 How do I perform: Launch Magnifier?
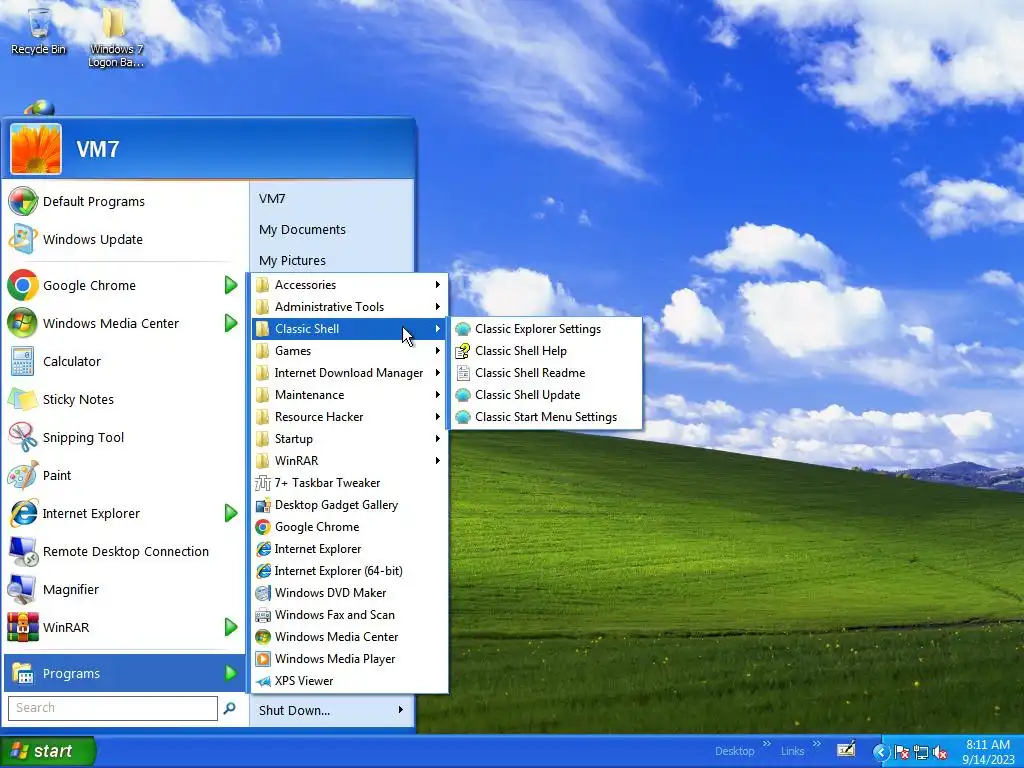[x=124, y=589]
